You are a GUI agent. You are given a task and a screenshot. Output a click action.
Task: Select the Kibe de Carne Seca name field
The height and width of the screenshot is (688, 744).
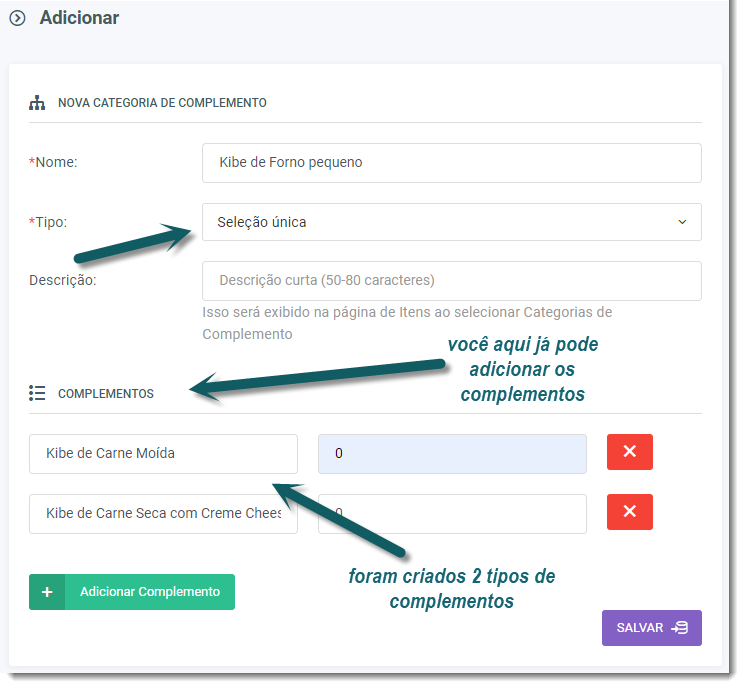coord(163,513)
